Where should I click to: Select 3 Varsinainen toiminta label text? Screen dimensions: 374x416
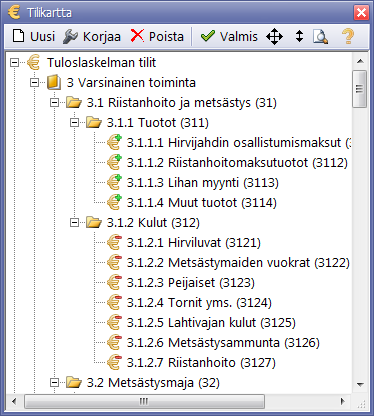(131, 82)
